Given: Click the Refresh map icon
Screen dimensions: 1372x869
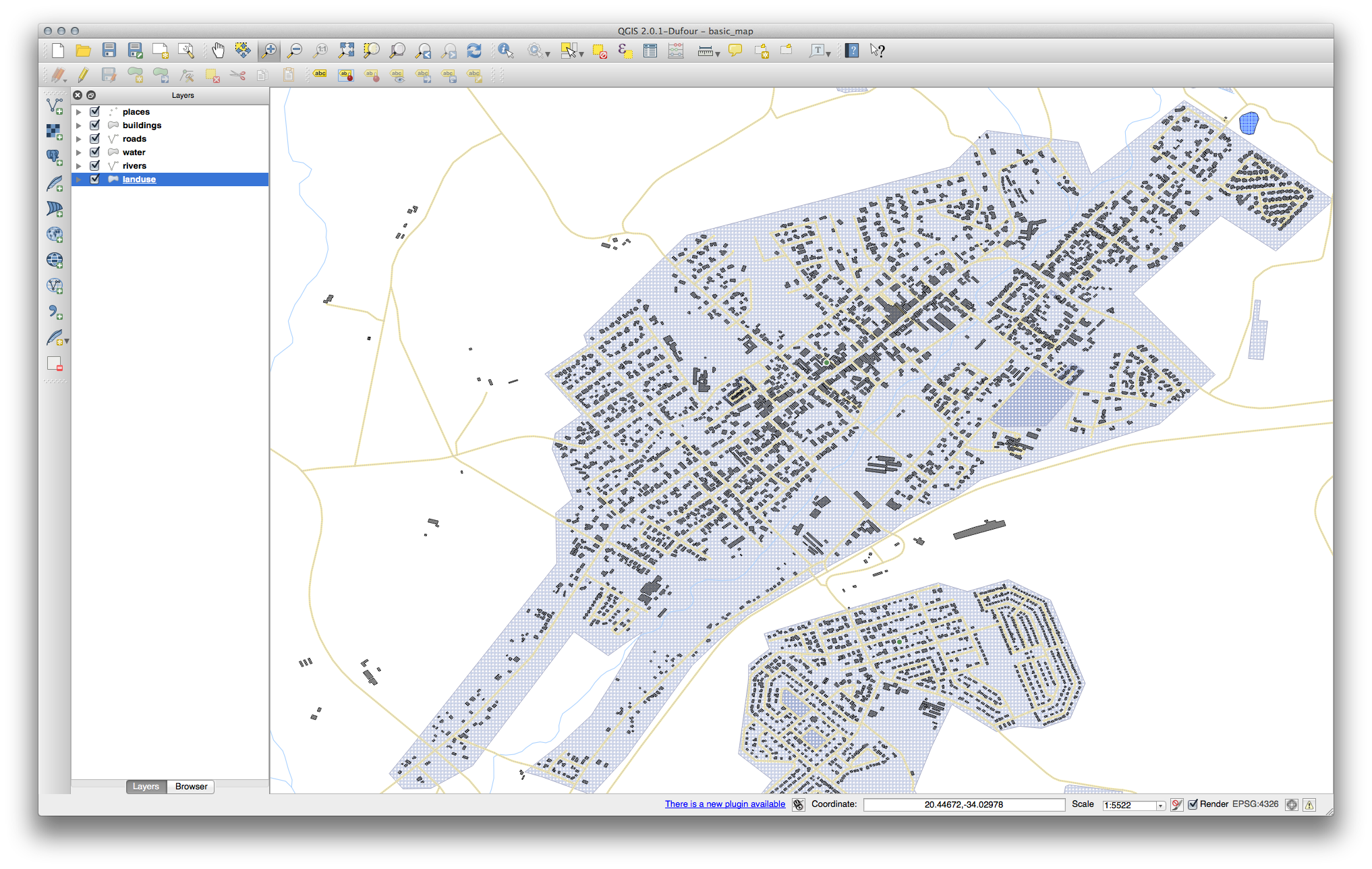Looking at the screenshot, I should click(x=474, y=51).
